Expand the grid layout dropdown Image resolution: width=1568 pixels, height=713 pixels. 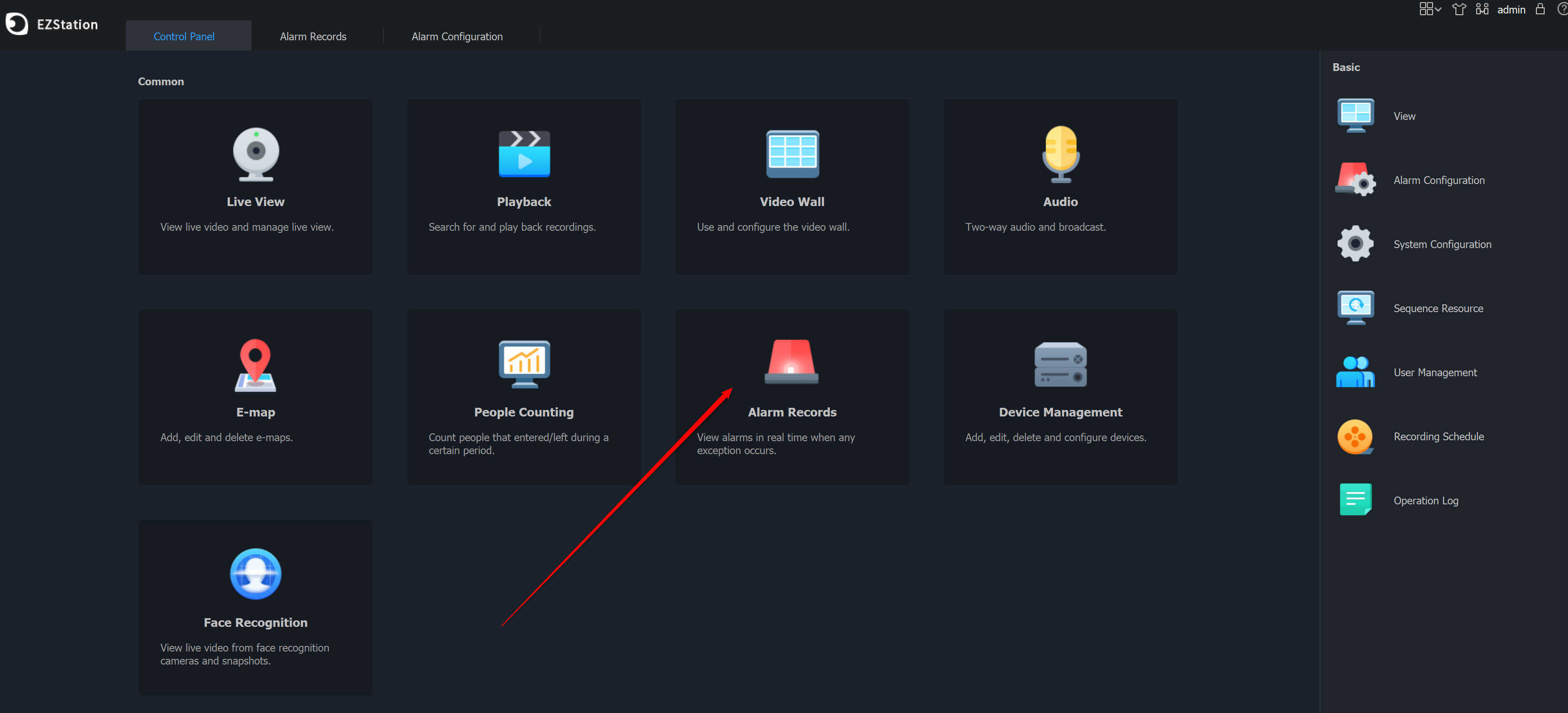pyautogui.click(x=1430, y=9)
